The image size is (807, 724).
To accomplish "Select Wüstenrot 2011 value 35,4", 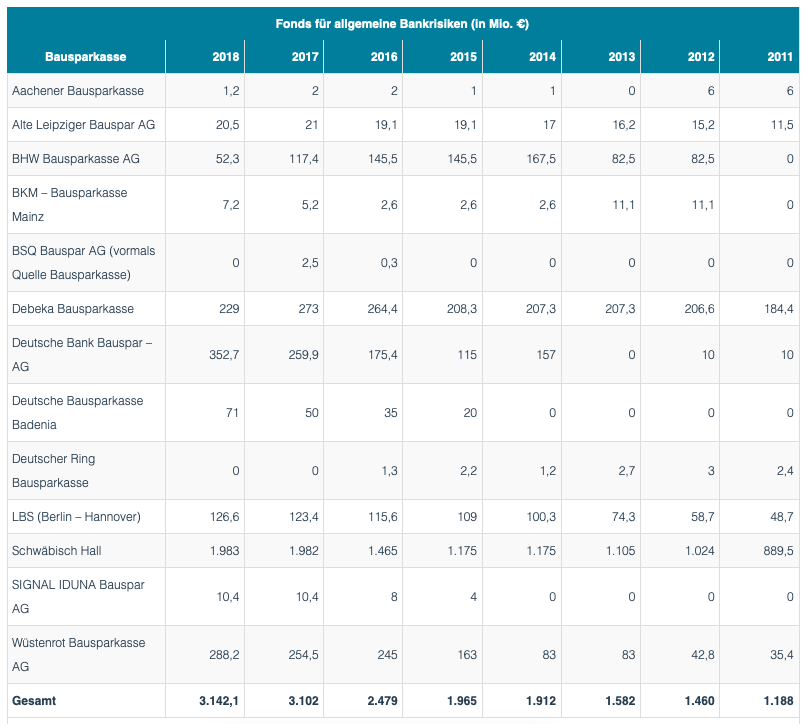I will tap(782, 655).
